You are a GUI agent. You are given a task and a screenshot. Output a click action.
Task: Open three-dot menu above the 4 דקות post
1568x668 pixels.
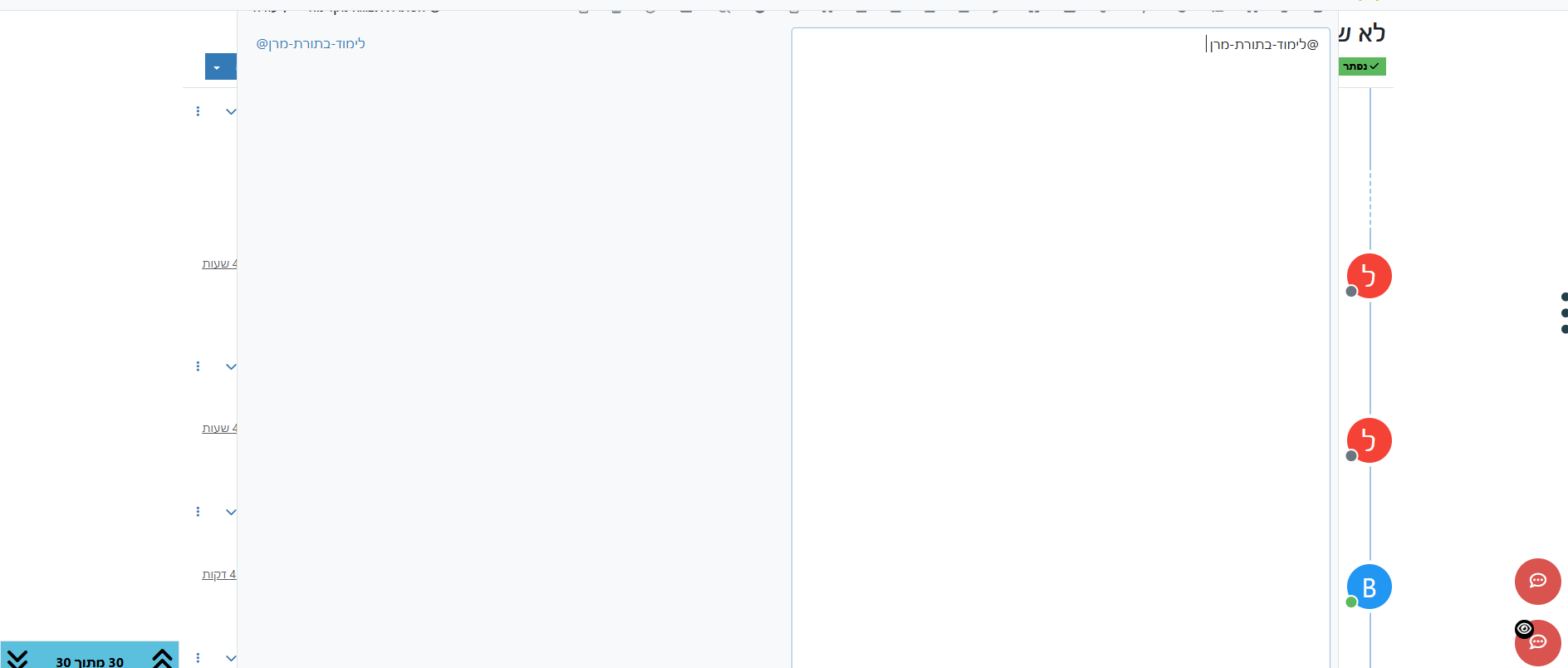point(198,512)
